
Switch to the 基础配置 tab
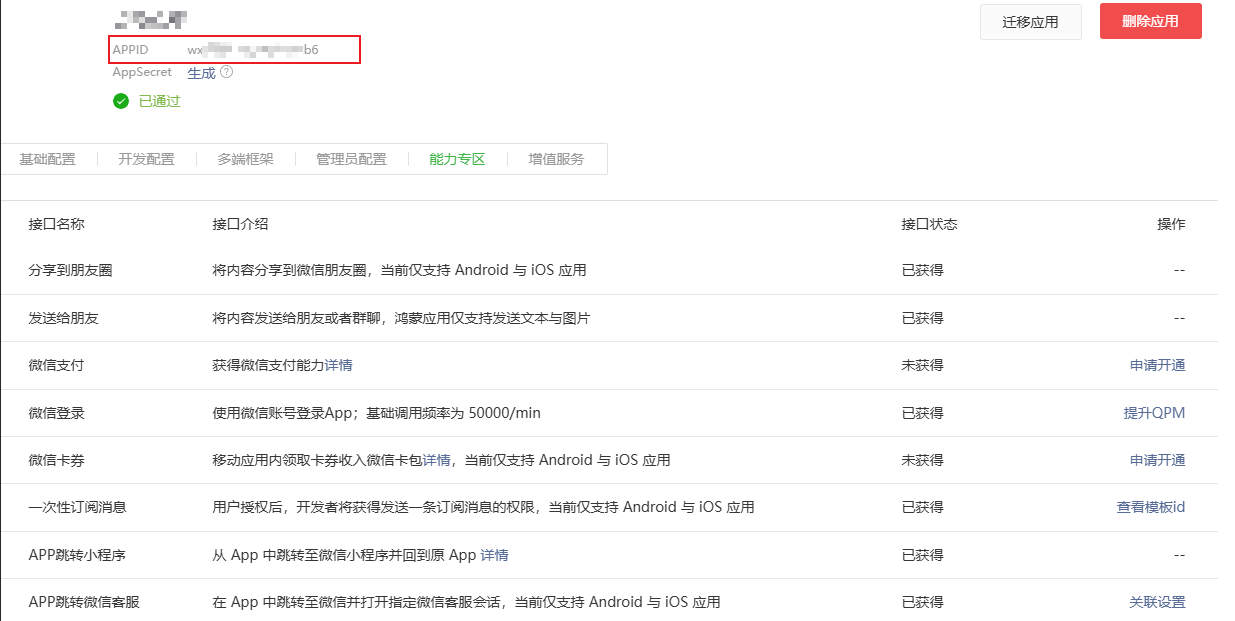click(x=47, y=159)
